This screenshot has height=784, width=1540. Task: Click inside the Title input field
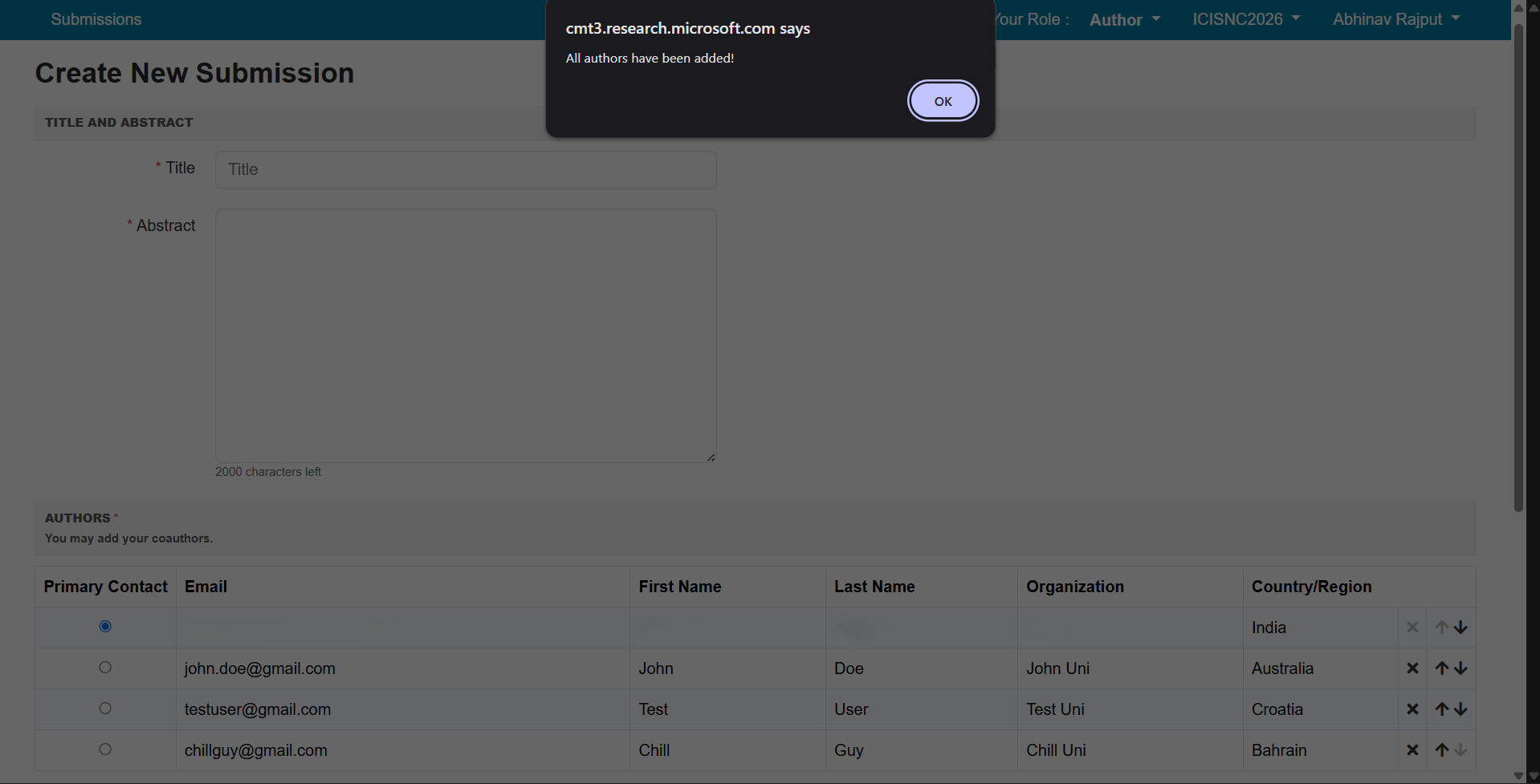[465, 169]
